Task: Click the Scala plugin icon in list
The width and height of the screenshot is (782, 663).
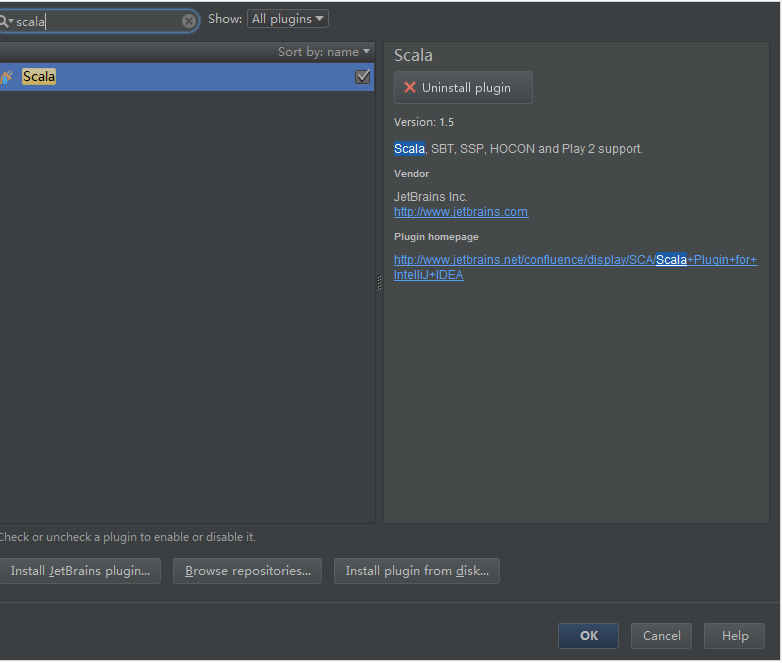Action: [x=6, y=77]
